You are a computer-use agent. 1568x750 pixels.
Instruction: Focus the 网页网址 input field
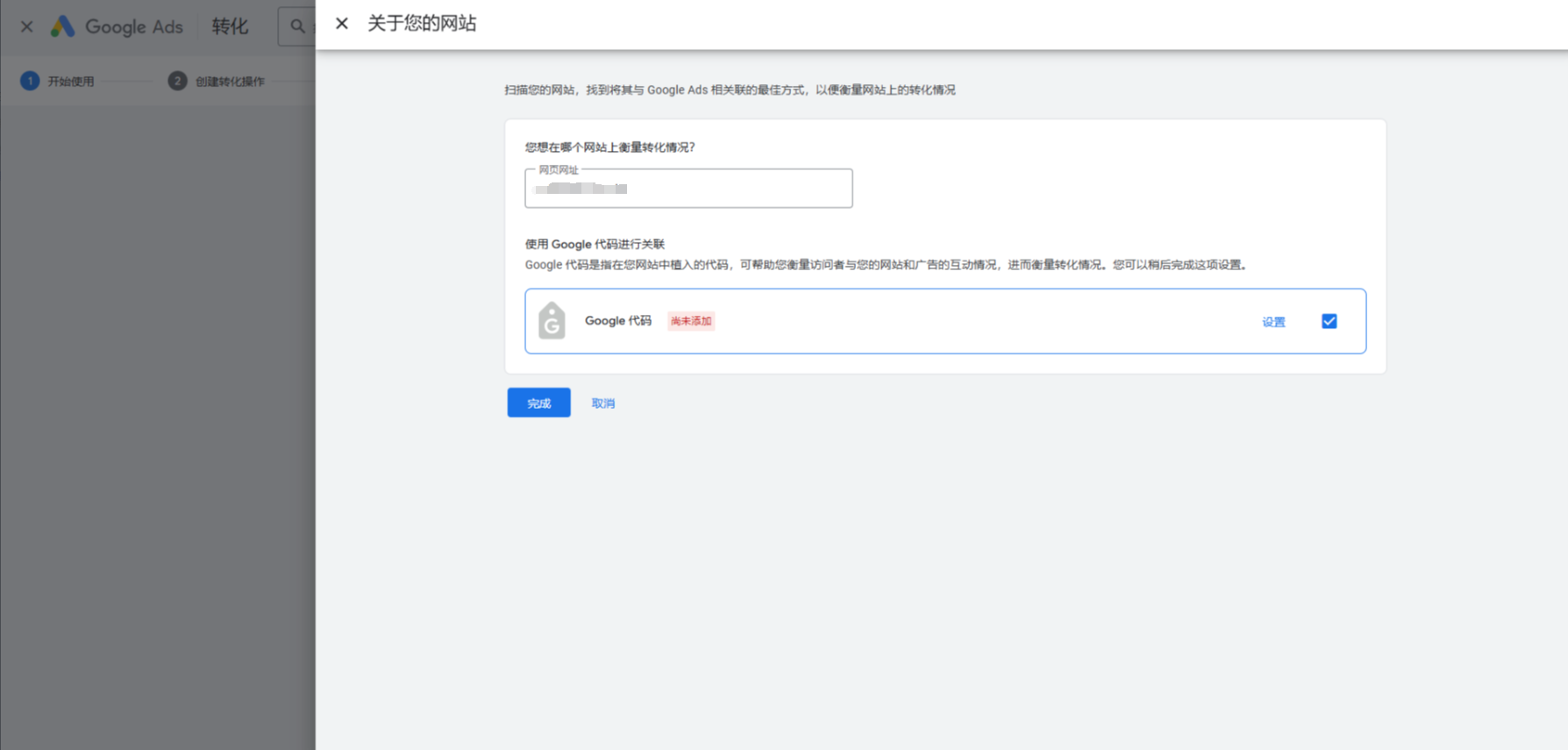coord(688,189)
